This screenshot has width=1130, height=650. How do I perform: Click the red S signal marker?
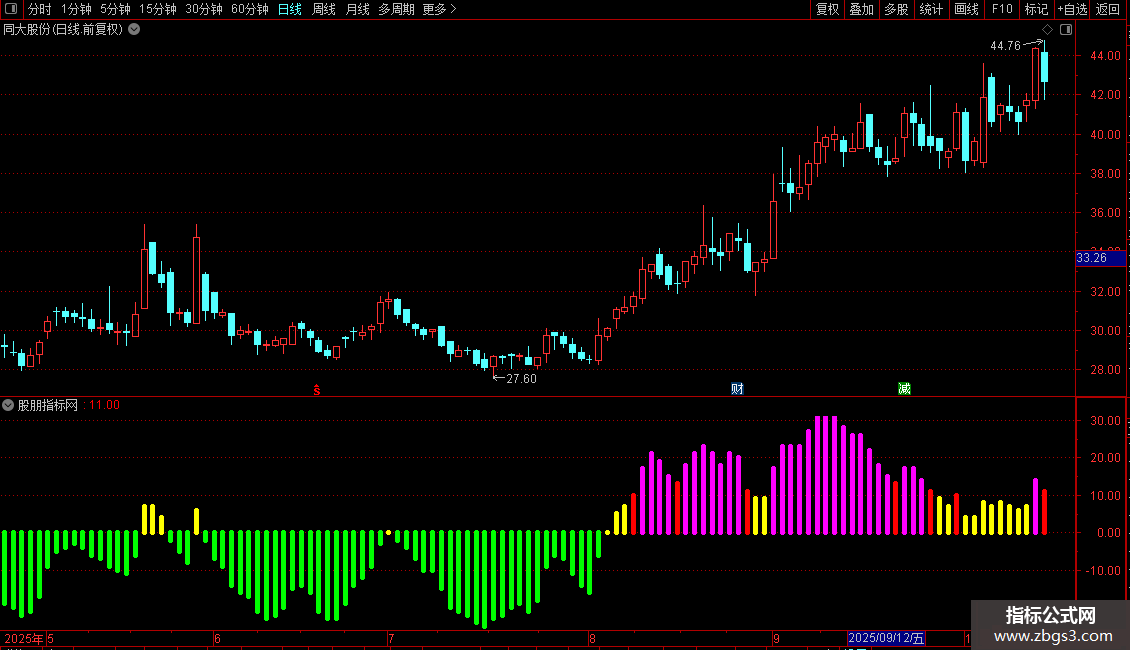click(316, 390)
